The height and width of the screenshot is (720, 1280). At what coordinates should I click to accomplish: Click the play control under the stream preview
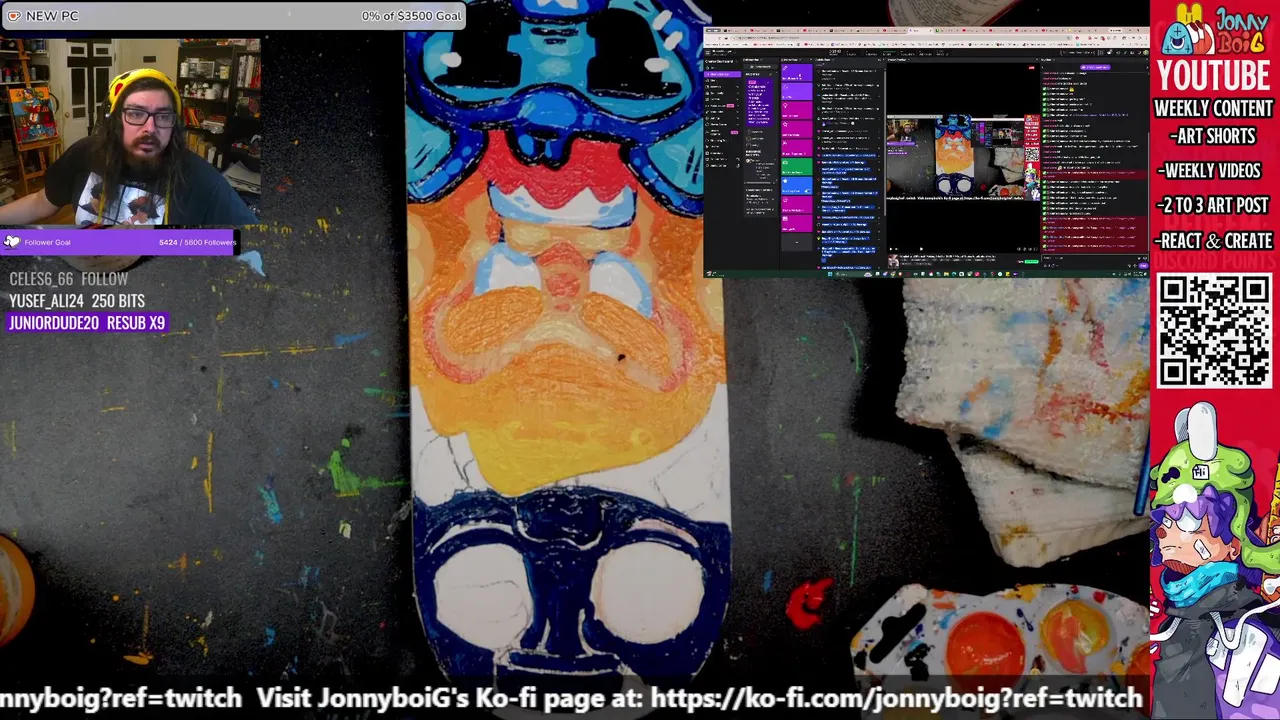[x=891, y=249]
